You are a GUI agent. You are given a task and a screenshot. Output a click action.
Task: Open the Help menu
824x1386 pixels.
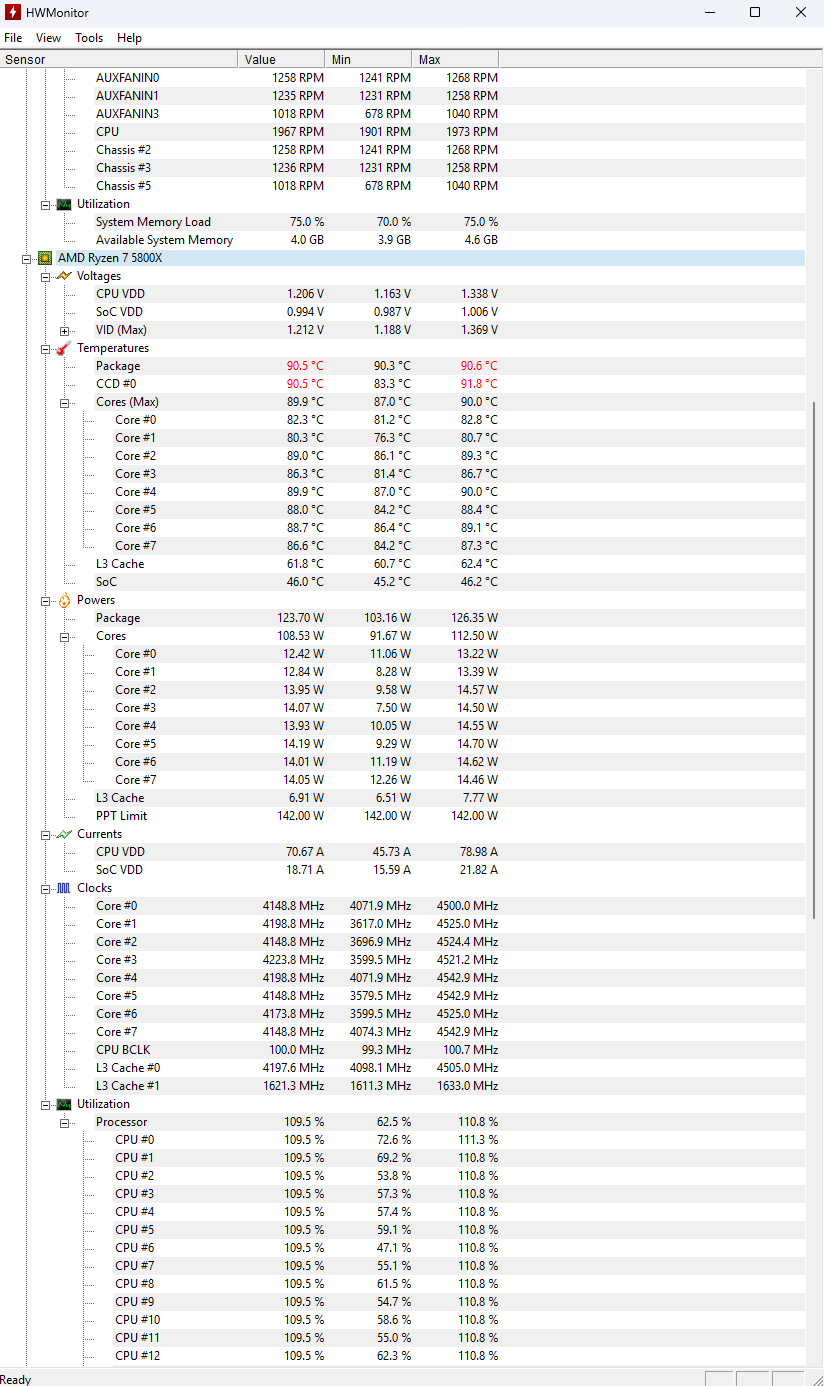pos(129,38)
